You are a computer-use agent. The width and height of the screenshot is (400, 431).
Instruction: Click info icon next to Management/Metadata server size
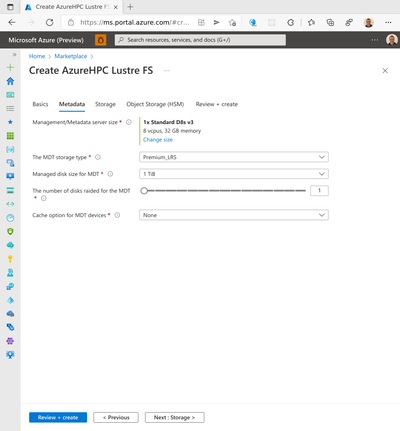129,122
